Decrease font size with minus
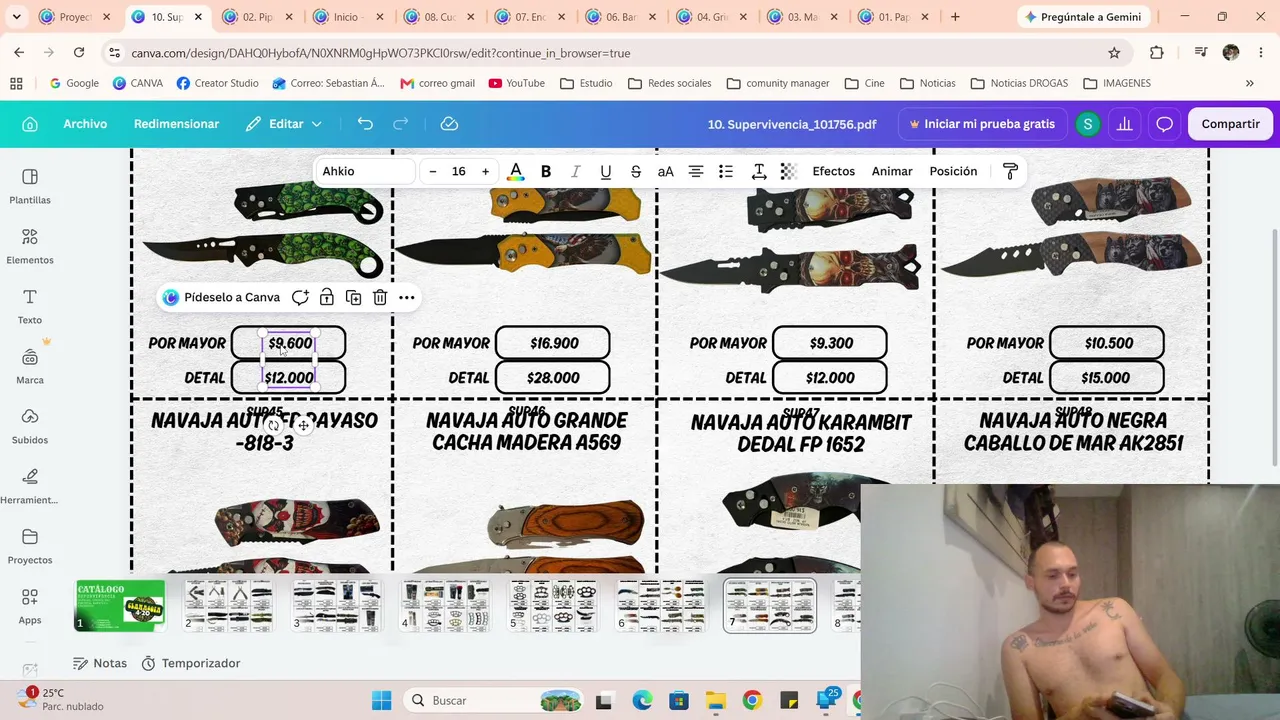This screenshot has height=720, width=1280. tap(433, 171)
